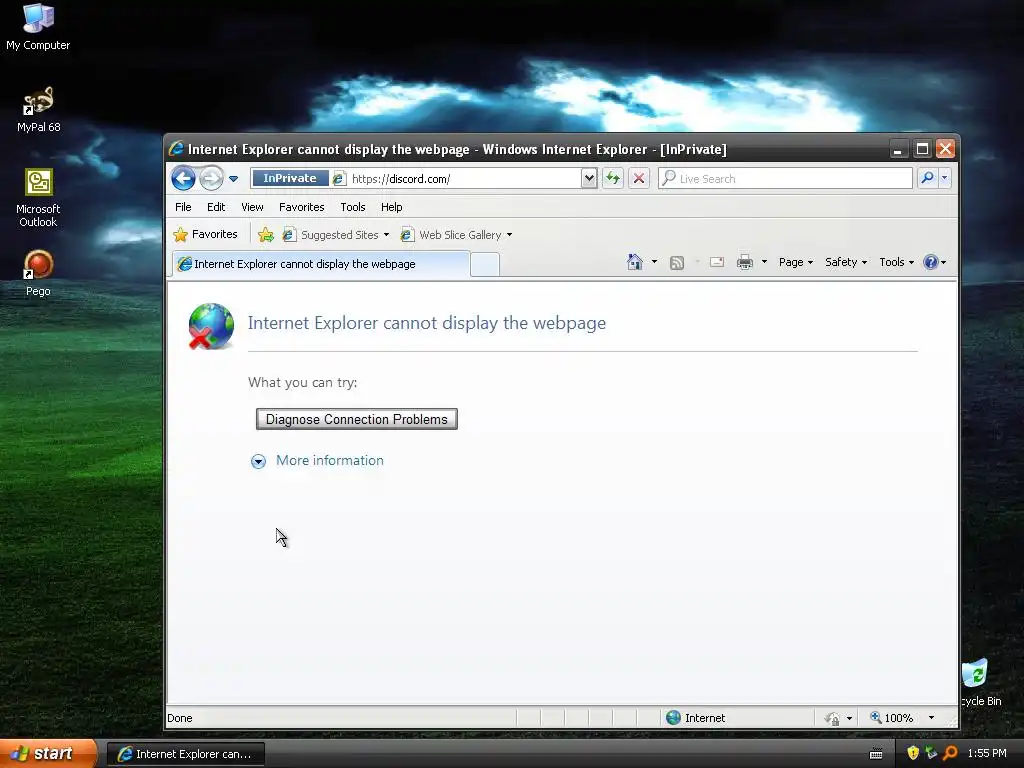Click the Home icon in command bar
Image resolution: width=1024 pixels, height=768 pixels.
(634, 262)
